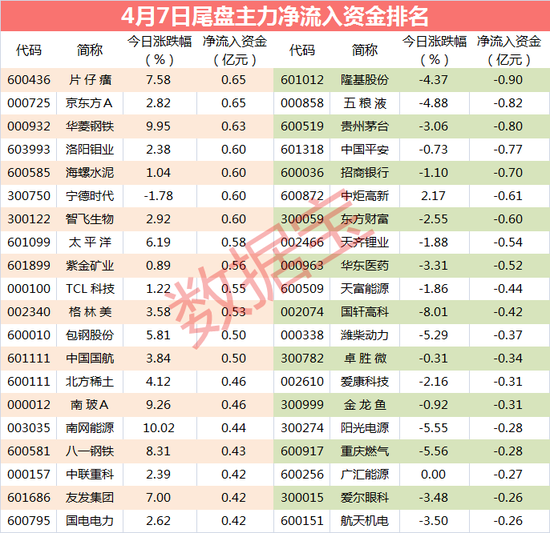Select stock name 格林美
Screen dimensions: 550x533
tap(90, 312)
